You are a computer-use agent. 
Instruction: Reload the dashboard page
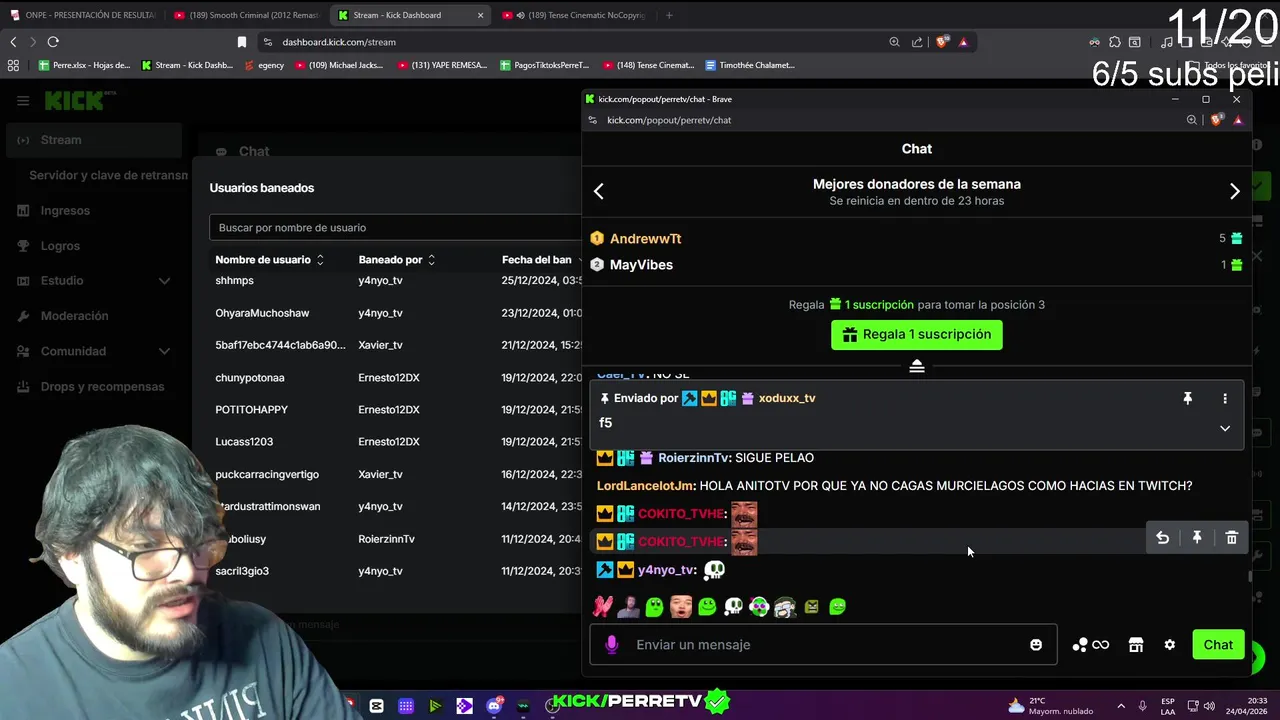pyautogui.click(x=53, y=42)
